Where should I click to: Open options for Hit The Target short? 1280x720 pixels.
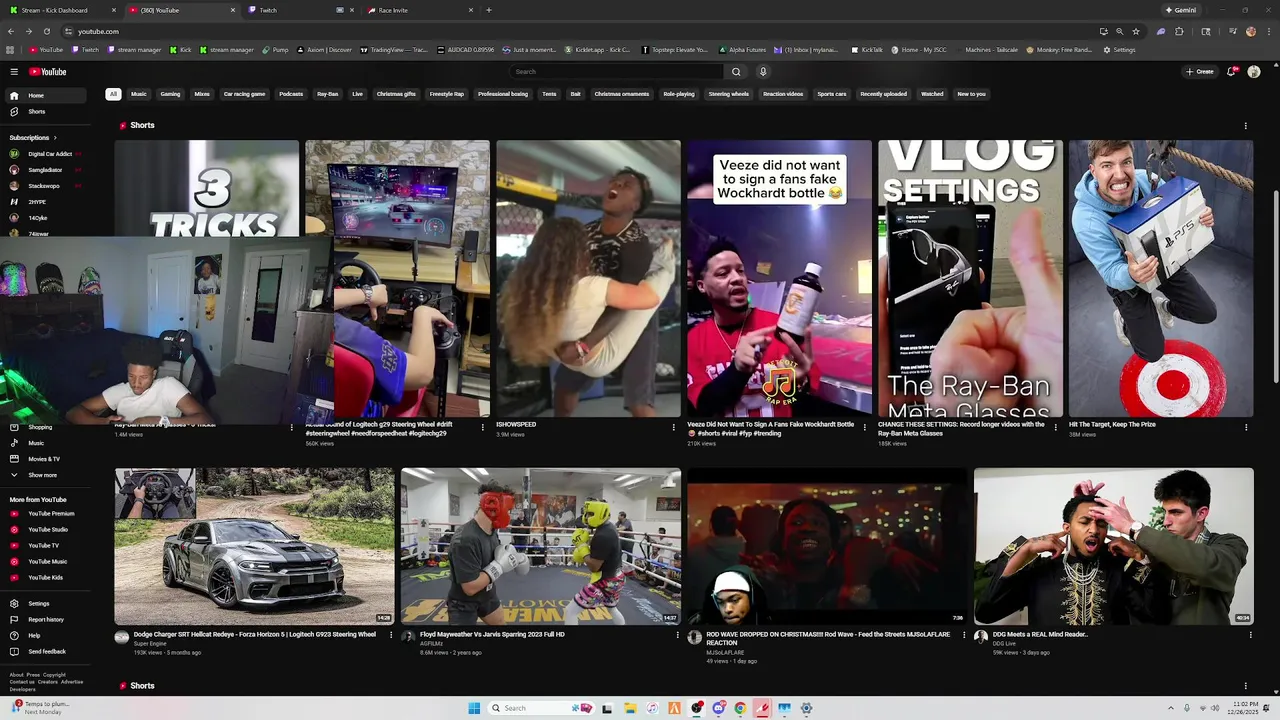[x=1246, y=427]
